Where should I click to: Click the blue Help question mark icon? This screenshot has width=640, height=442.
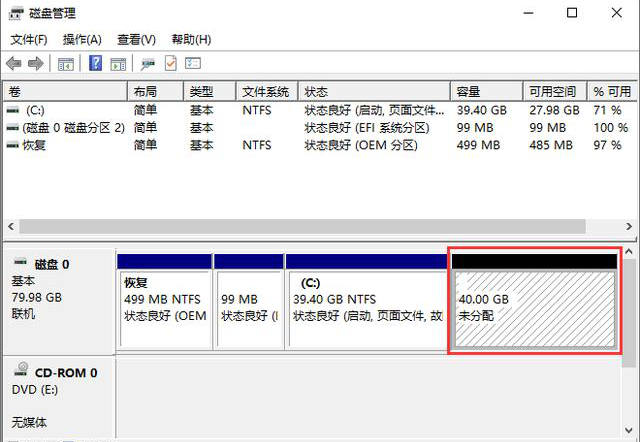coord(96,63)
